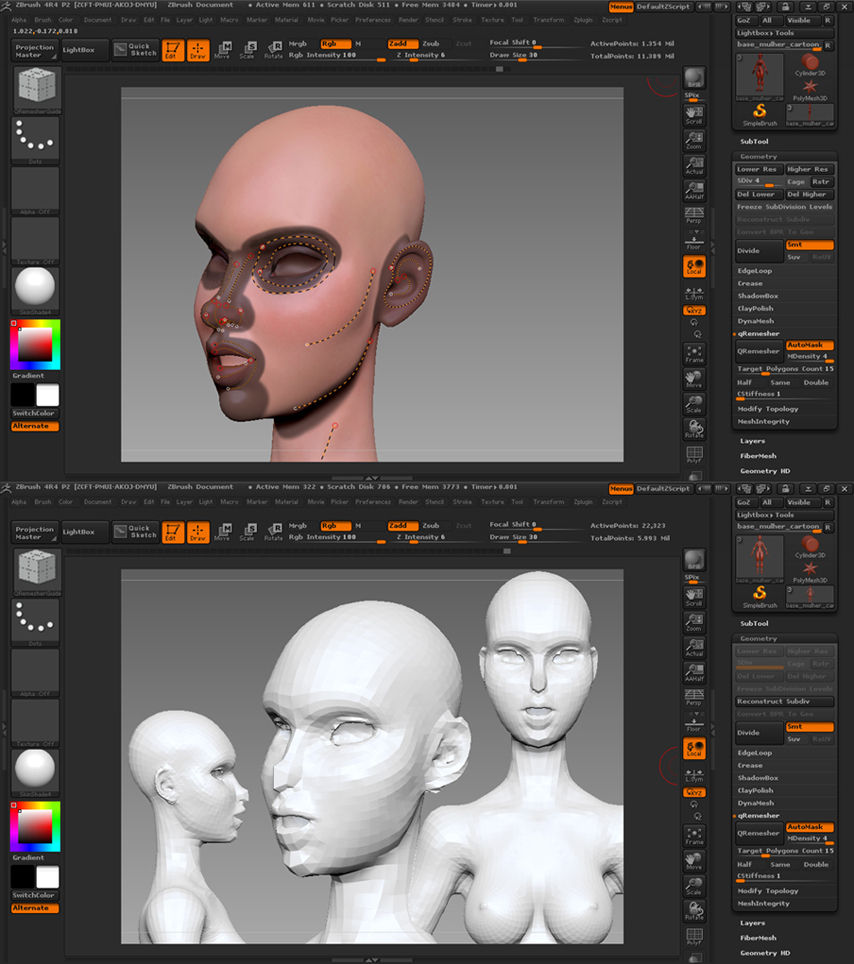This screenshot has height=964, width=854.
Task: Click Actual size icon in top window
Action: point(694,166)
